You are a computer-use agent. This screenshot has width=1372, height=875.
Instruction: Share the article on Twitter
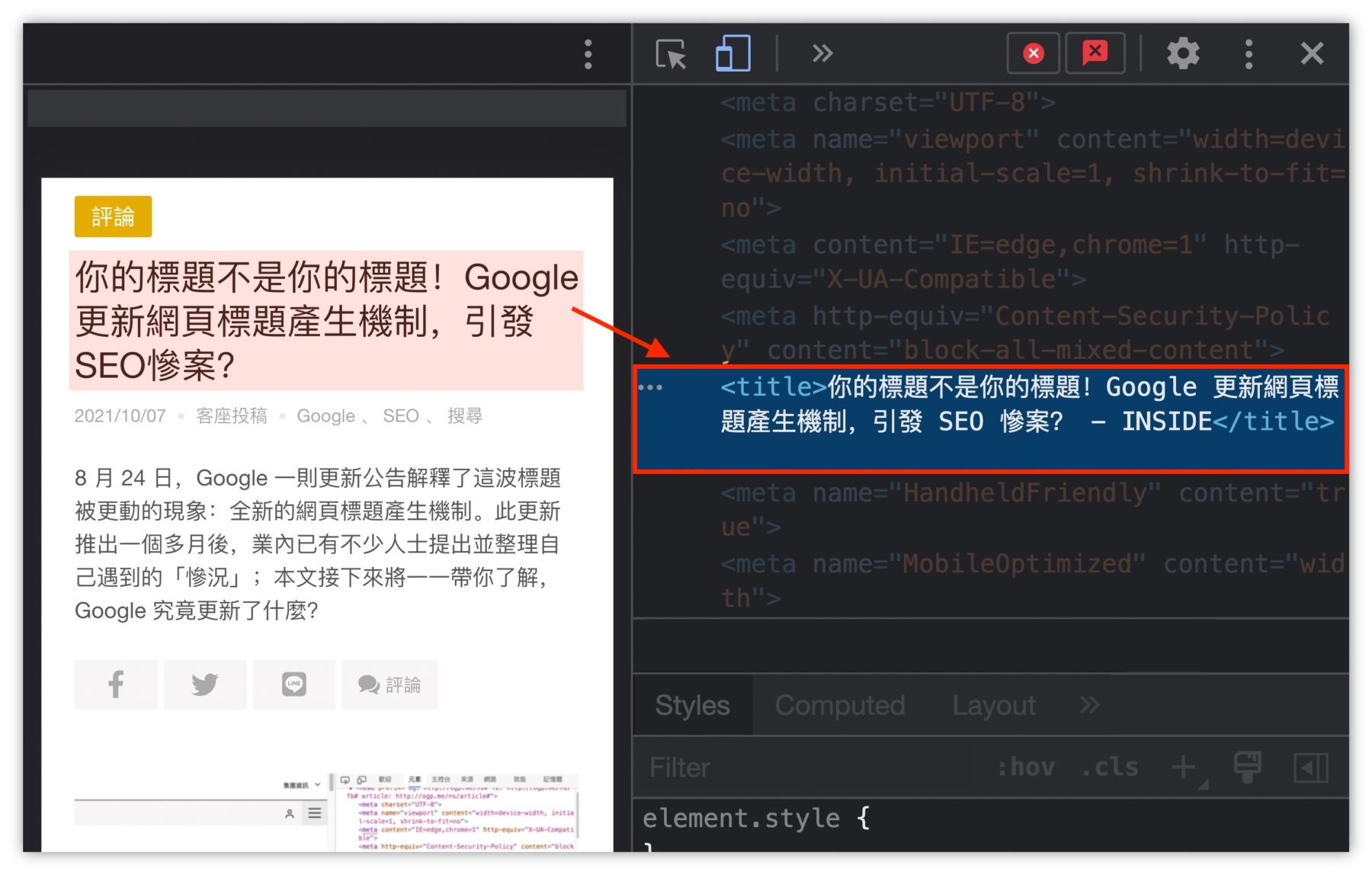click(204, 684)
